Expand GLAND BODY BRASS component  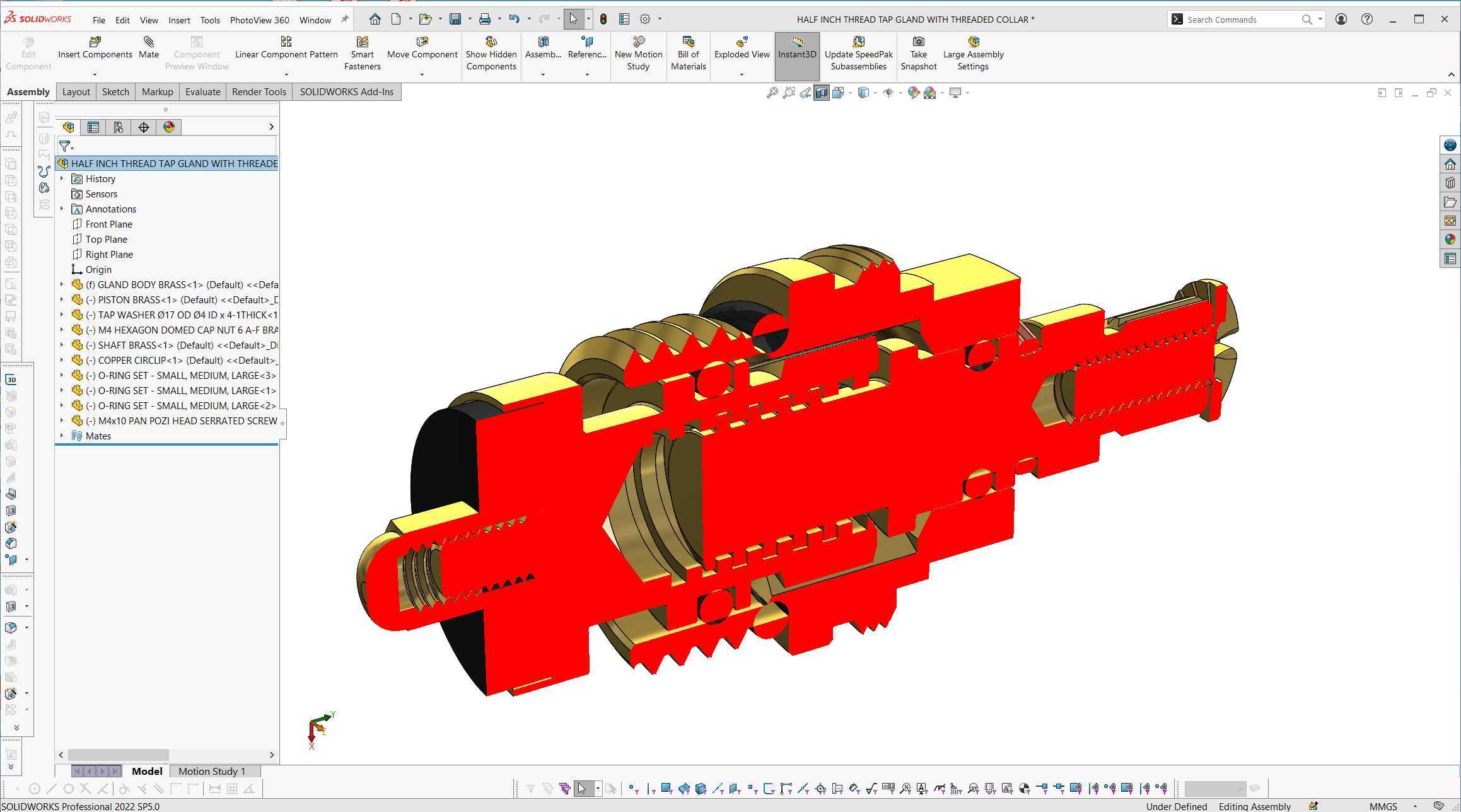(x=62, y=285)
